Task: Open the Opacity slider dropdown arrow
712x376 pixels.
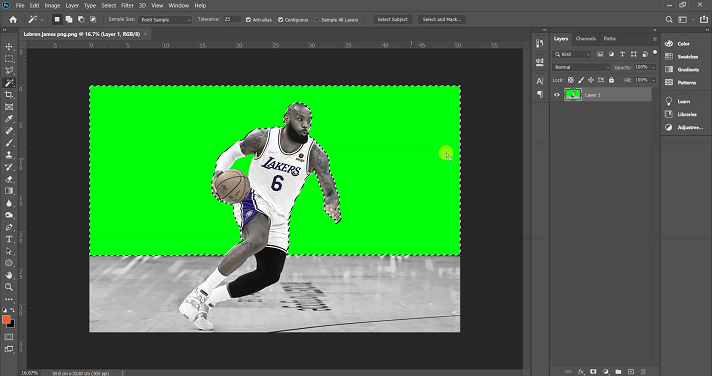Action: [x=653, y=67]
